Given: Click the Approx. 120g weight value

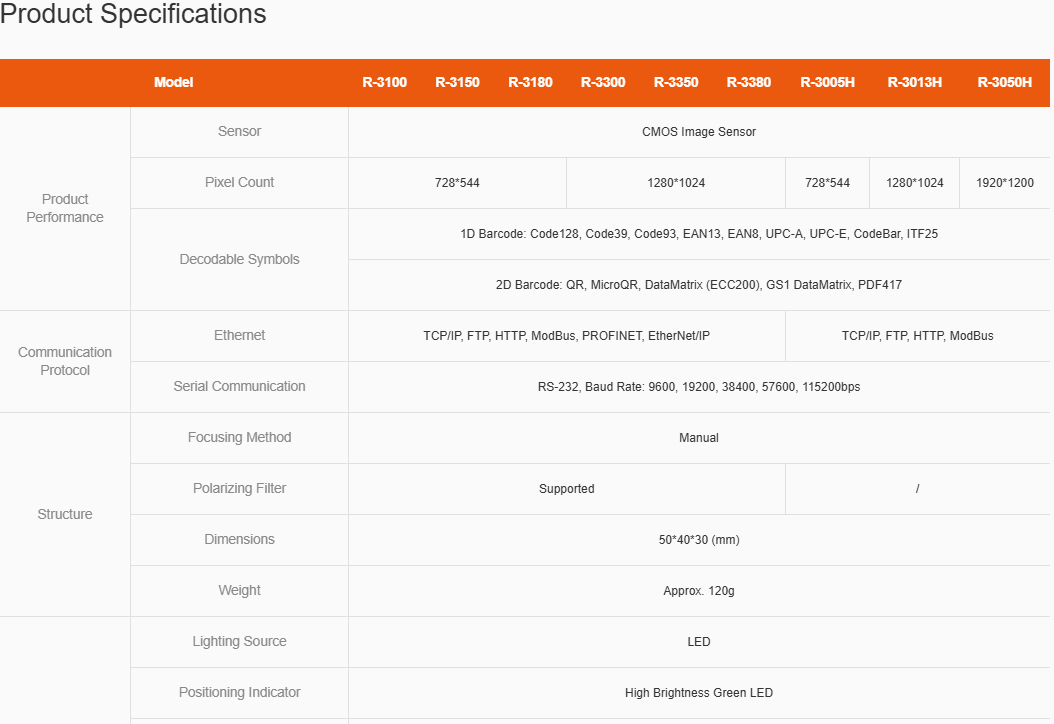Looking at the screenshot, I should click(698, 591).
